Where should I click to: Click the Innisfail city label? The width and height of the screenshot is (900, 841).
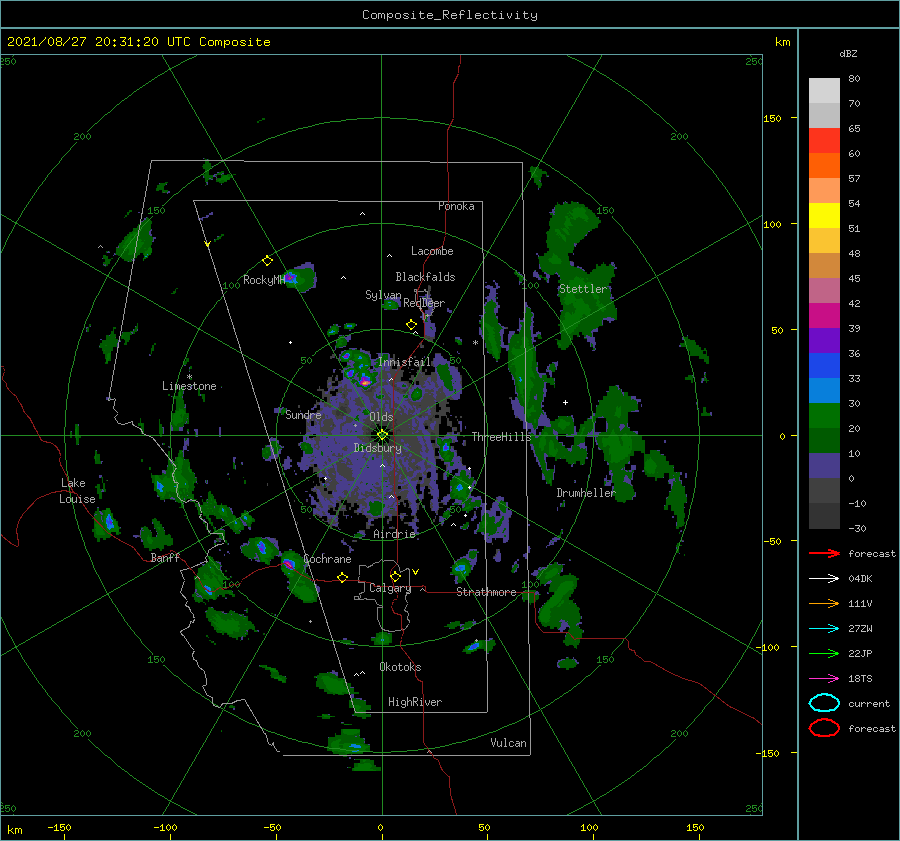[x=404, y=362]
